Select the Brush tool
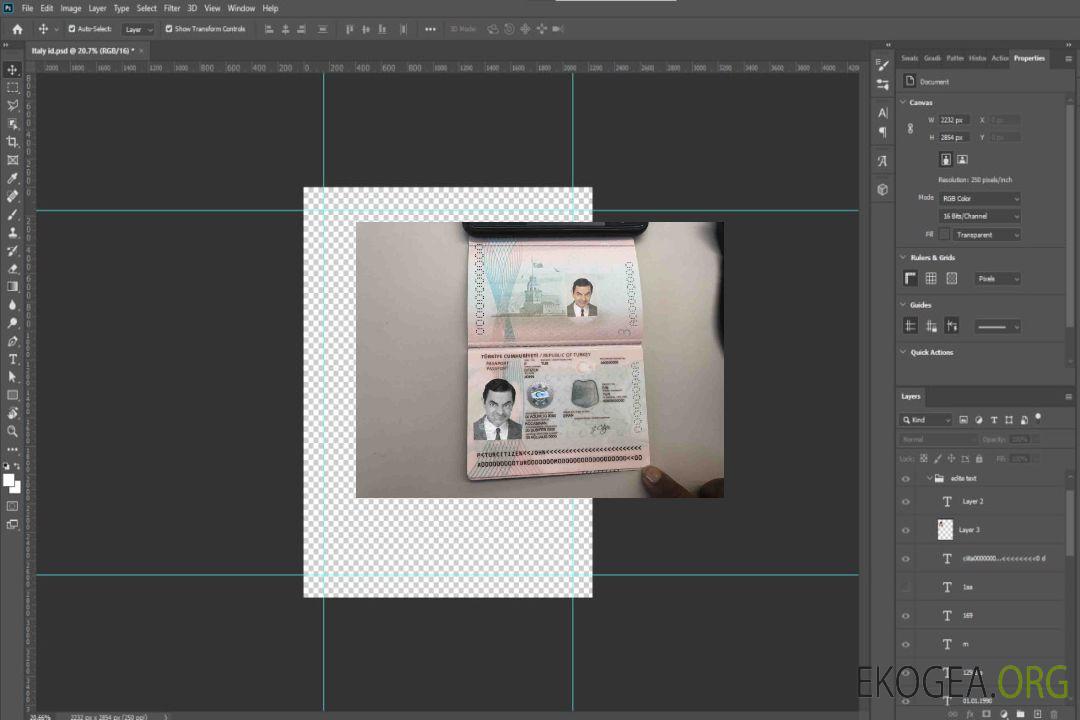Viewport: 1080px width, 720px height. click(12, 214)
